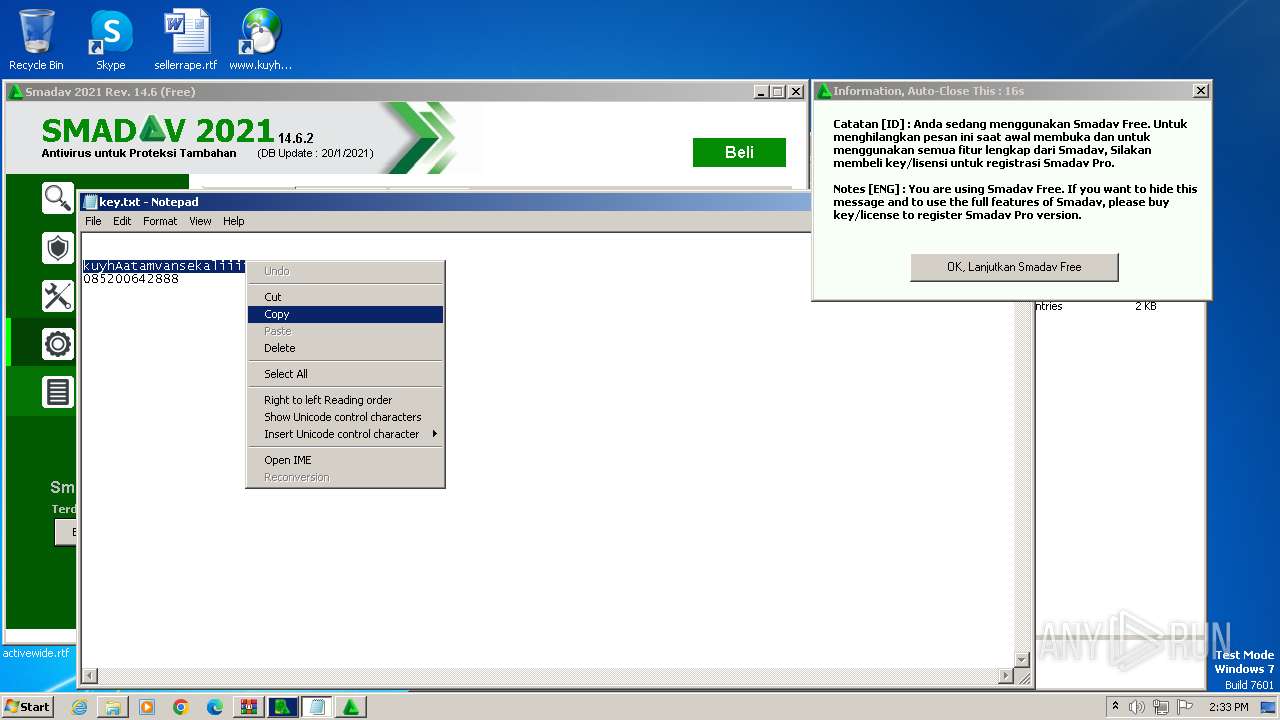The height and width of the screenshot is (720, 1280).
Task: Open Notepad Edit menu
Action: (x=122, y=221)
